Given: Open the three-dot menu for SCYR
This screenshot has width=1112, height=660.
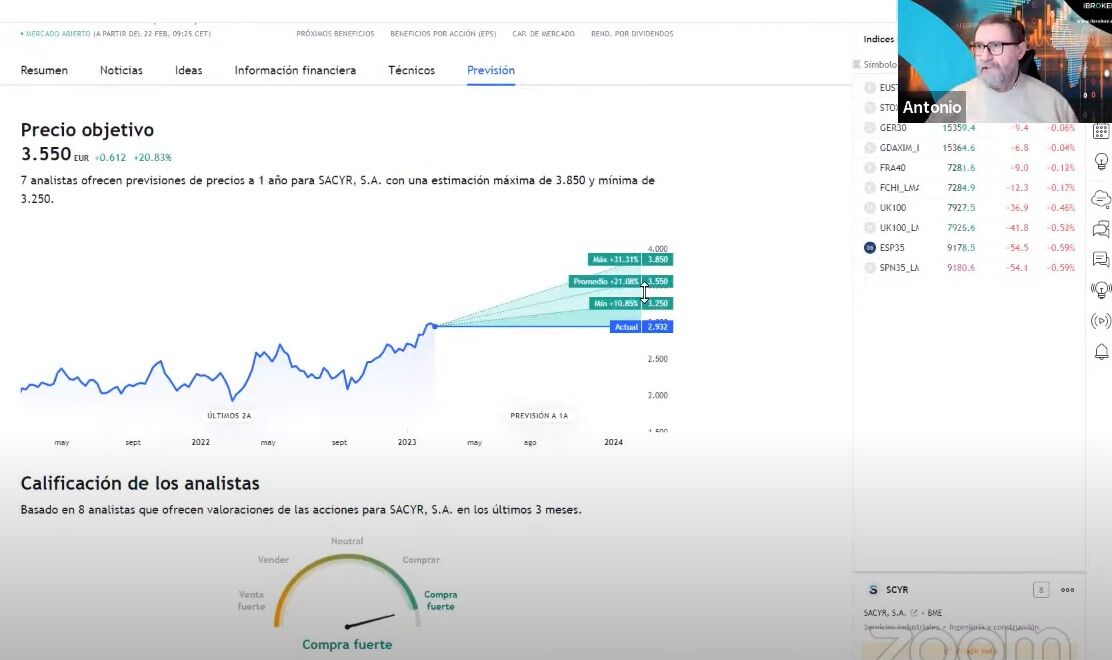Looking at the screenshot, I should [x=1067, y=590].
